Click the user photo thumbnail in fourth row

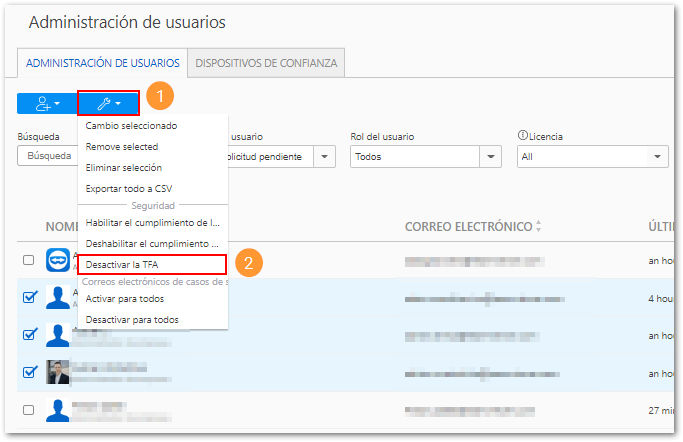tap(58, 372)
